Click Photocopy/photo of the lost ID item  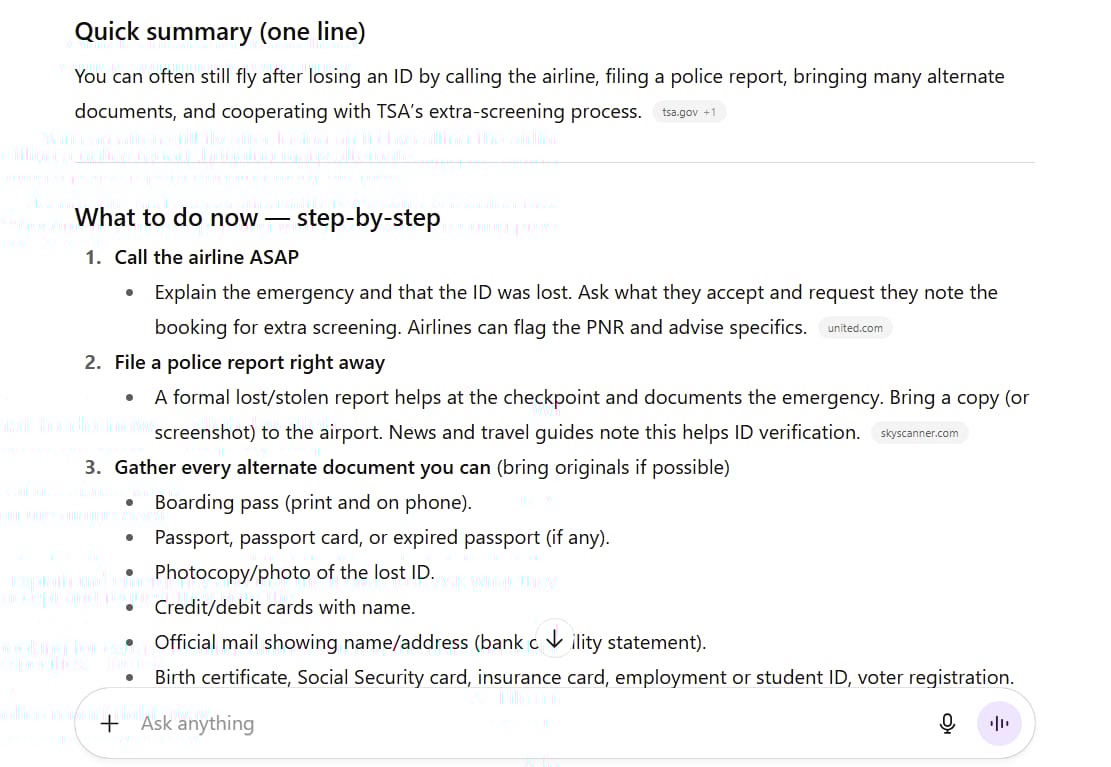[294, 572]
